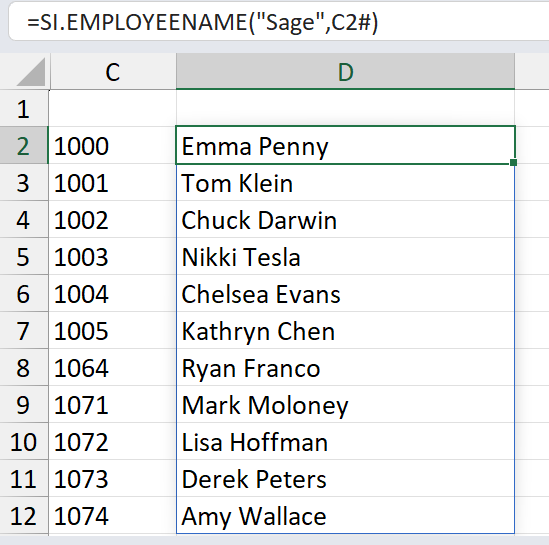Click the Select All corner triangle
549x545 pixels.
(31, 72)
